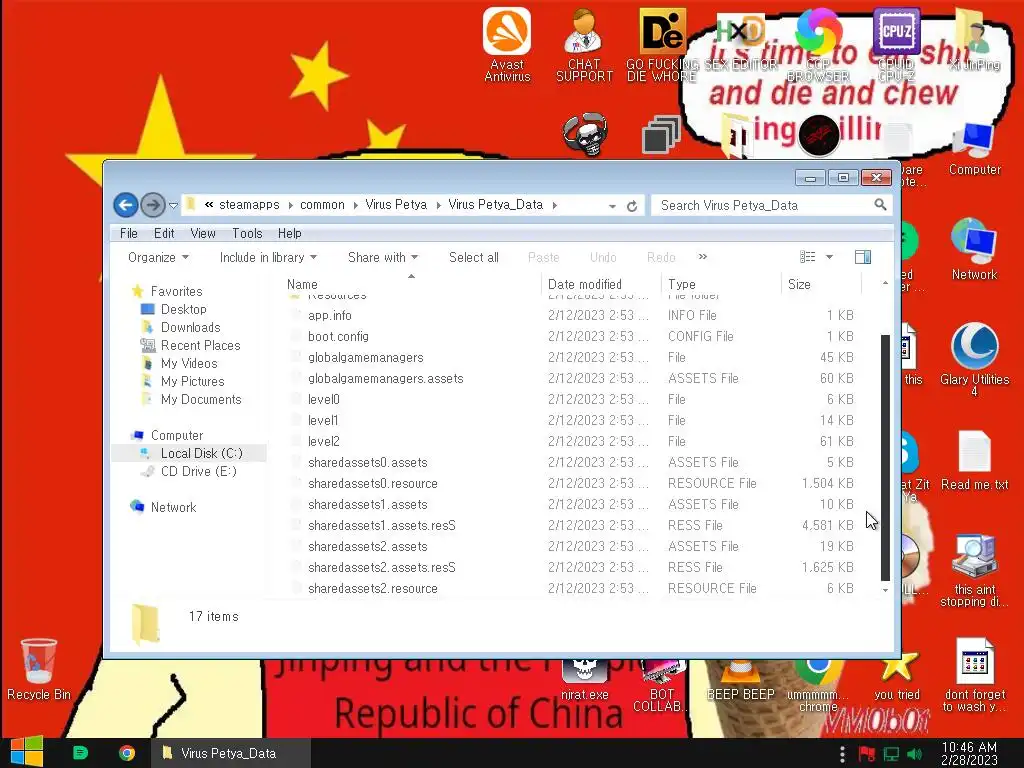1024x768 pixels.
Task: Open the address bar history dropdown
Action: [x=612, y=206]
